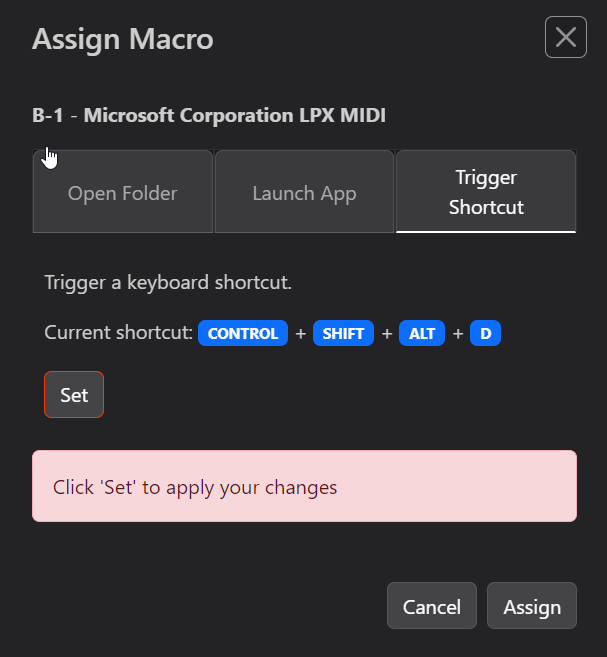607x657 pixels.
Task: Click plus sign between ALT and D
Action: pos(458,334)
